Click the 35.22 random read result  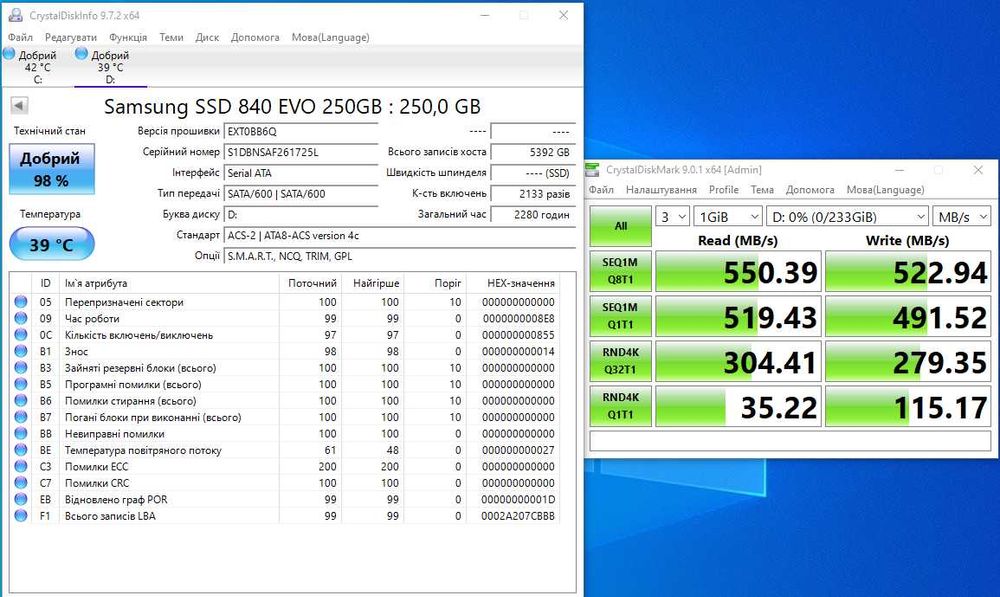tap(738, 406)
